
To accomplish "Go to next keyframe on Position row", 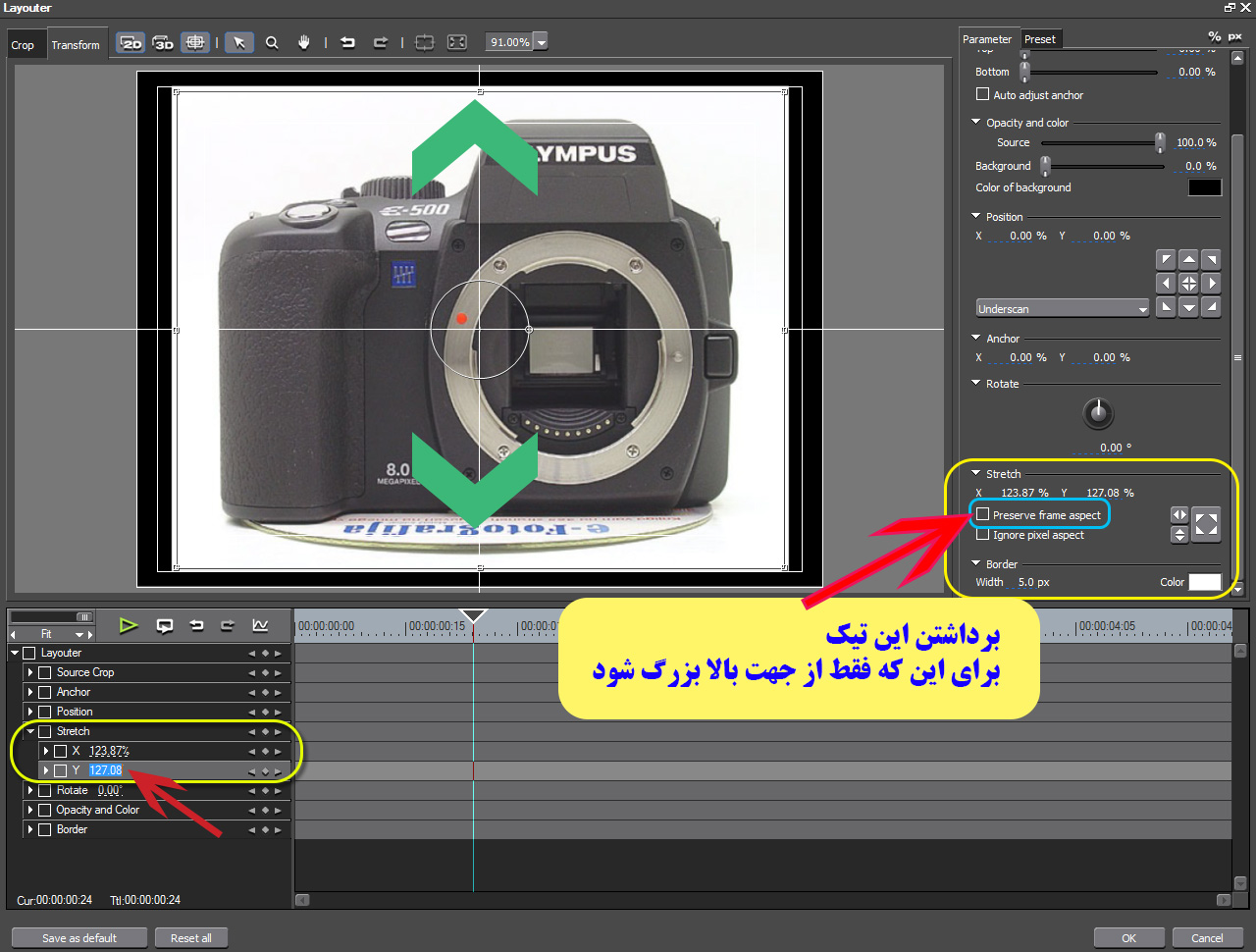I will pos(278,712).
